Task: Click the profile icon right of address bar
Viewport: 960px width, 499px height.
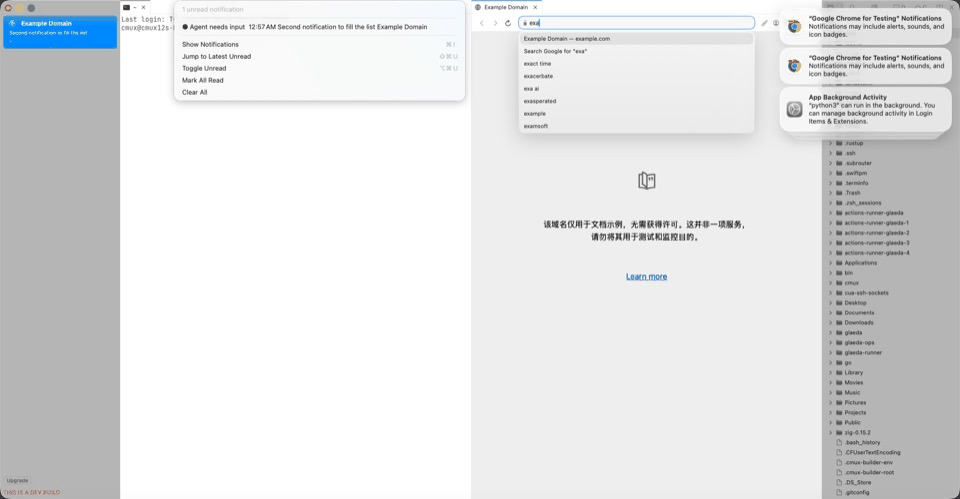Action: pos(776,23)
